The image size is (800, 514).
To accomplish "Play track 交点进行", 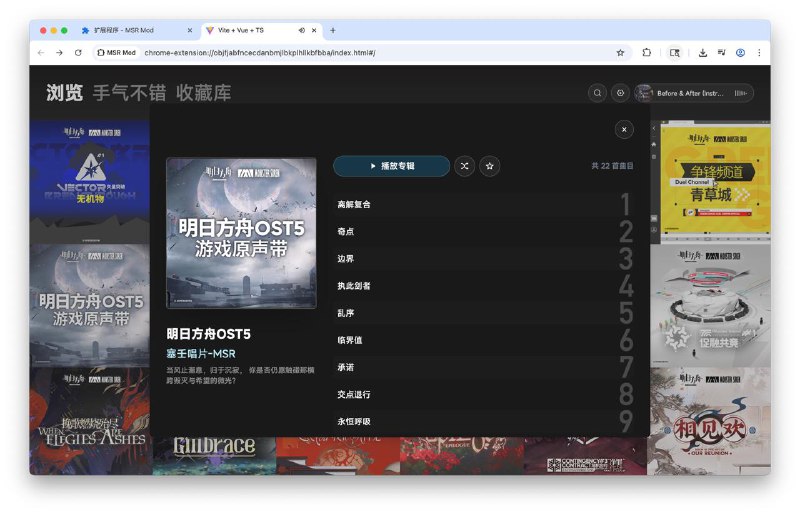I will pyautogui.click(x=484, y=394).
